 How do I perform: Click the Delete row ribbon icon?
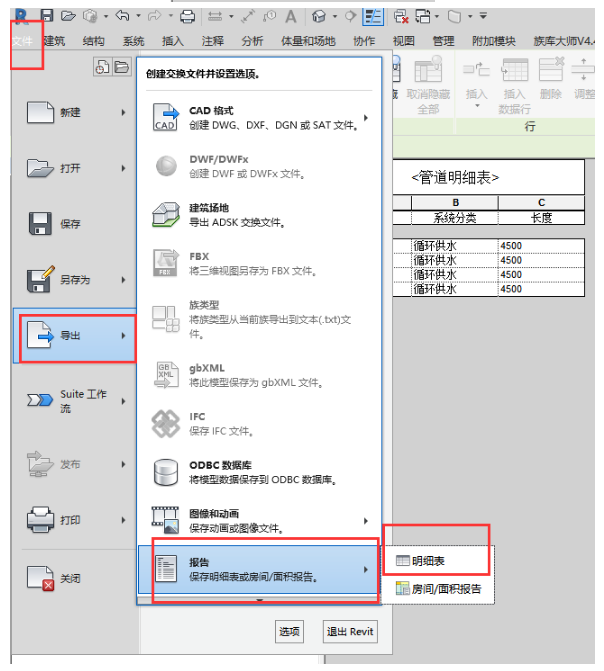[551, 69]
